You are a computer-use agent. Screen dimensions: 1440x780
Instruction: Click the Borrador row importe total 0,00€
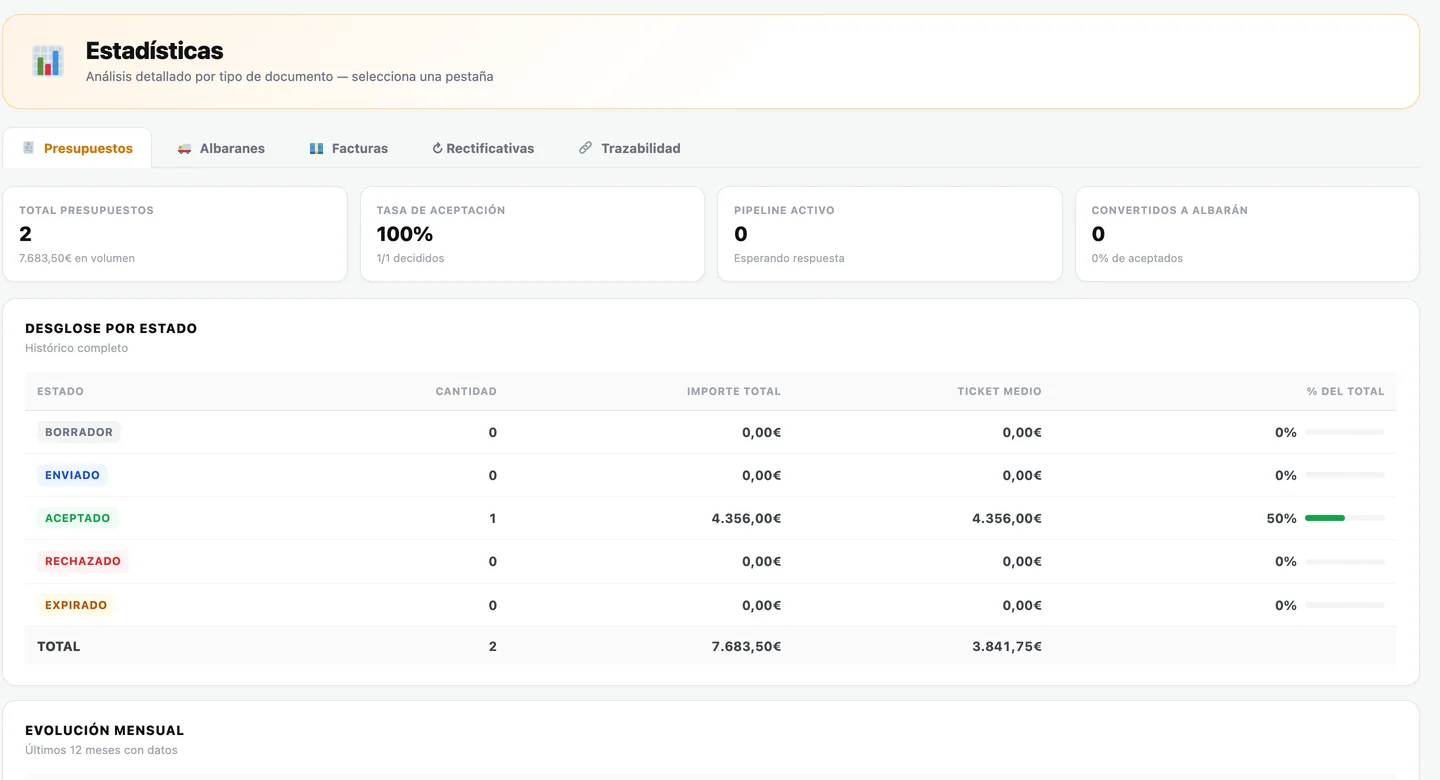761,432
